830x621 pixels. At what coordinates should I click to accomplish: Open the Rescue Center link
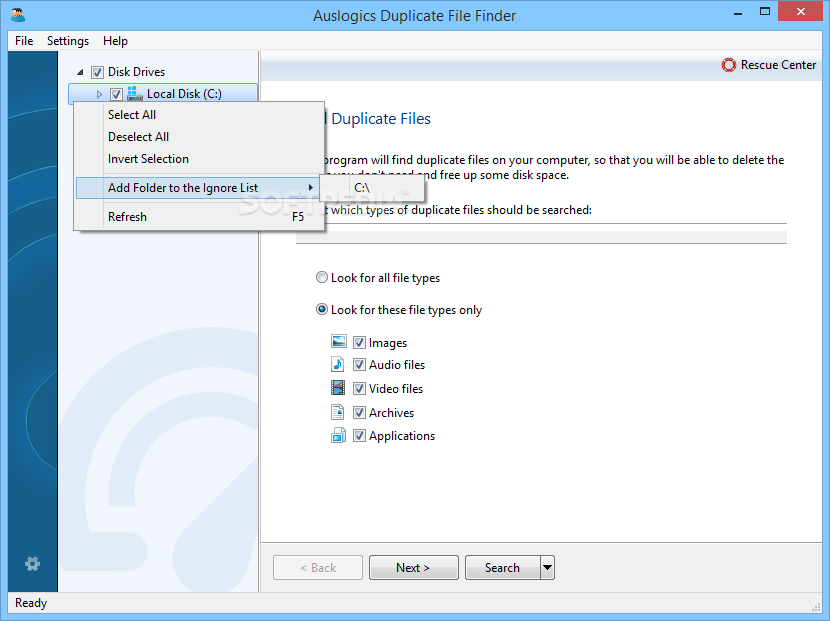[x=778, y=65]
